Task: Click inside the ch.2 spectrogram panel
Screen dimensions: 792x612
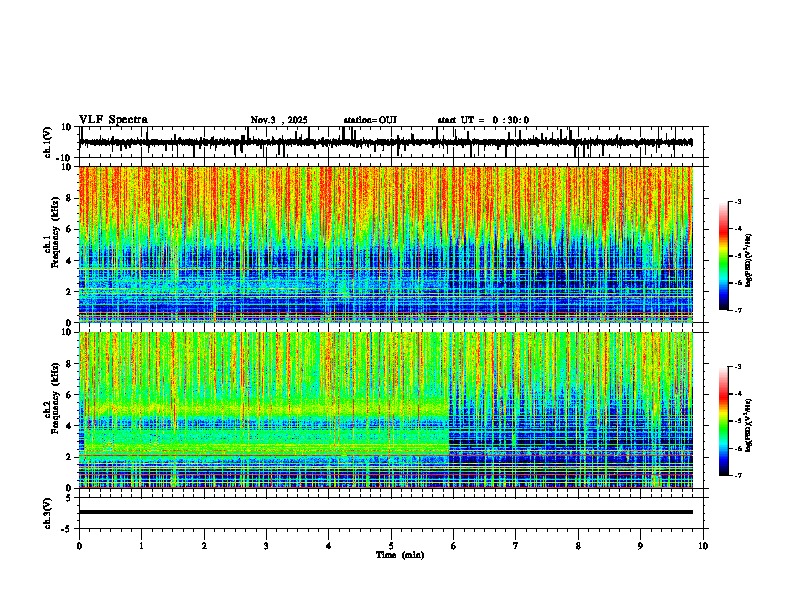Action: (x=386, y=410)
